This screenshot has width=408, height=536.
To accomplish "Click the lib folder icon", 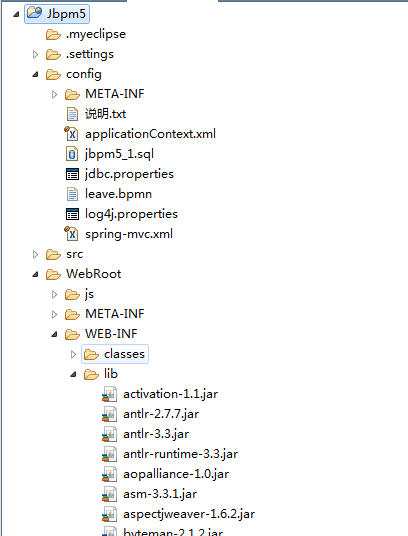I will click(91, 374).
